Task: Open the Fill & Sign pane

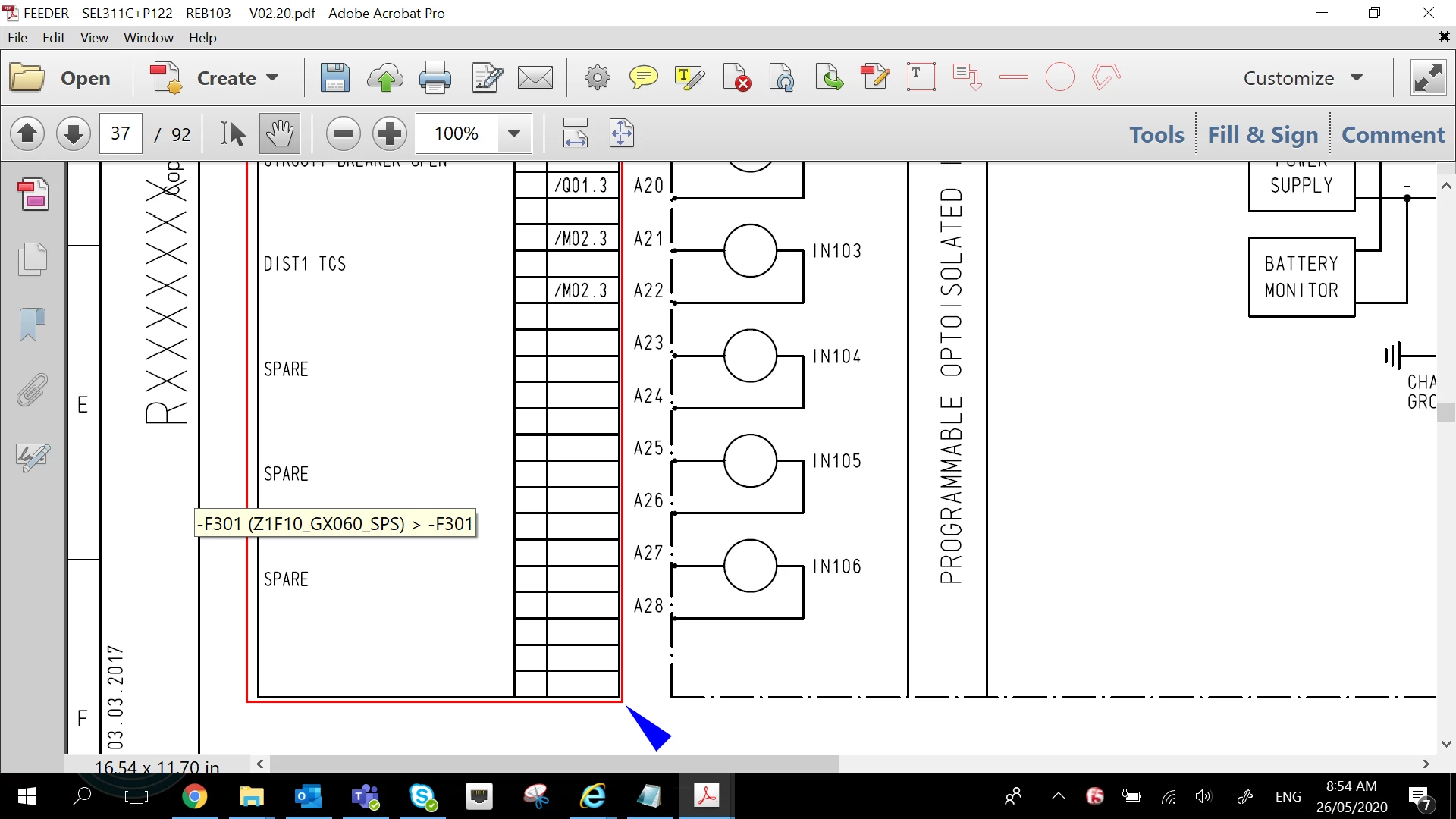Action: point(1263,134)
